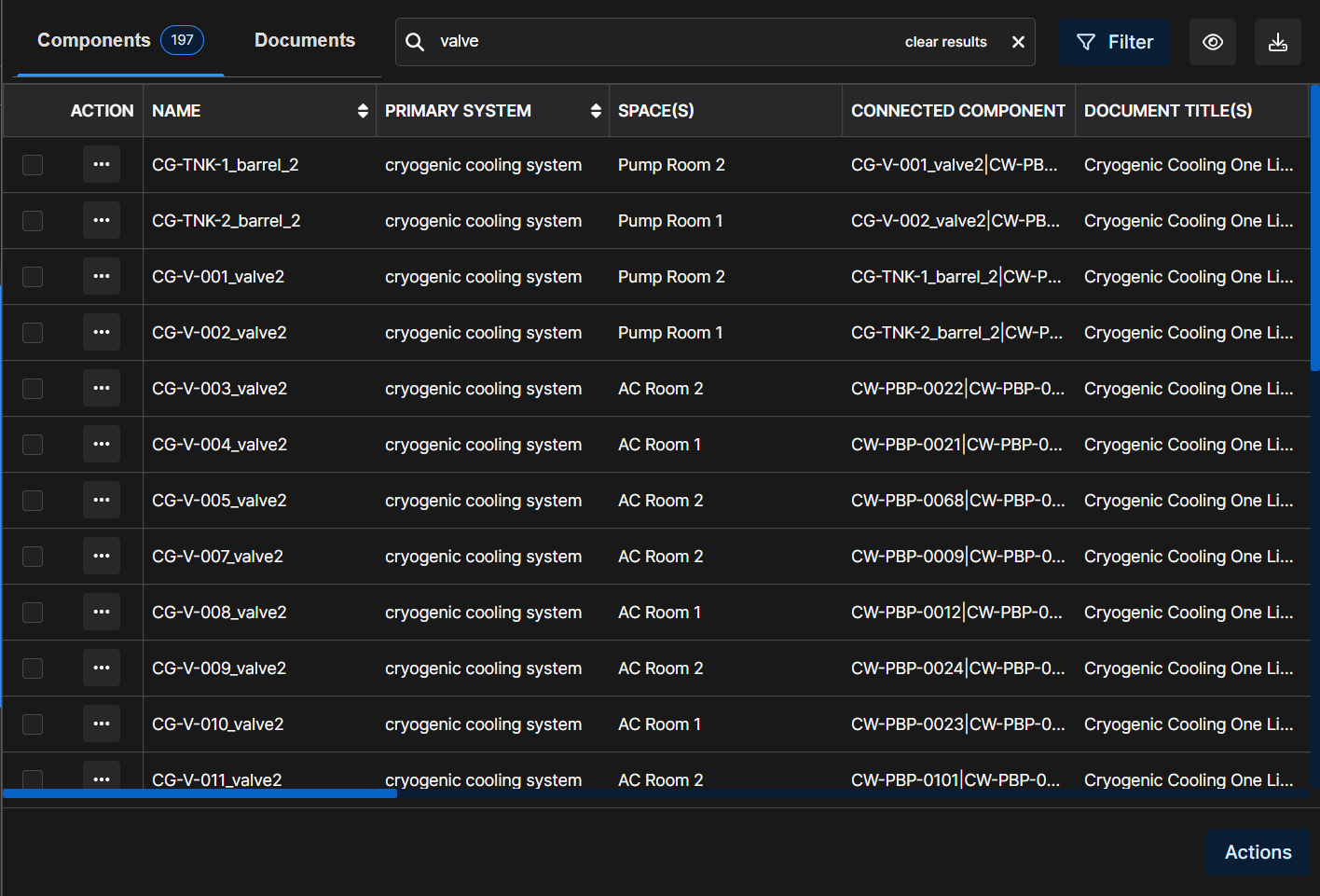Open row actions for CG-V-005_valve2
The height and width of the screenshot is (896, 1320).
[x=102, y=501]
